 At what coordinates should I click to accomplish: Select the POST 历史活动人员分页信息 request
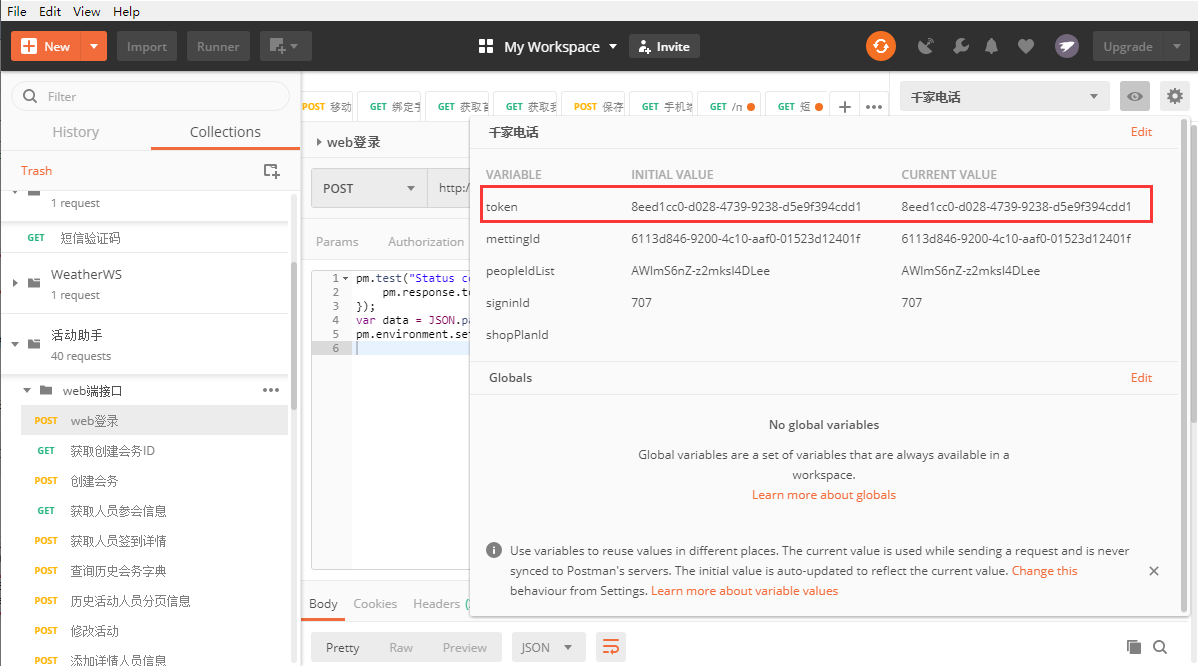tap(154, 600)
